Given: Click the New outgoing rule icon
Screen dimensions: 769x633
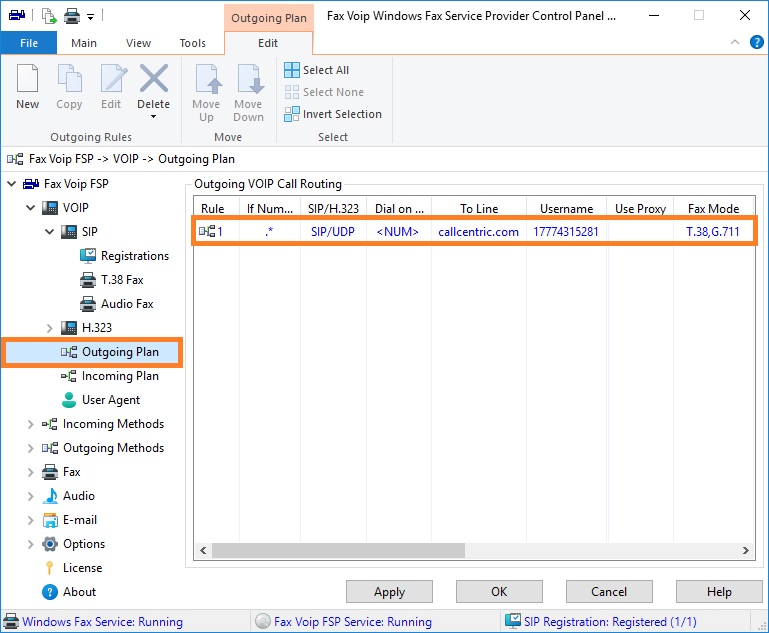Looking at the screenshot, I should [27, 78].
